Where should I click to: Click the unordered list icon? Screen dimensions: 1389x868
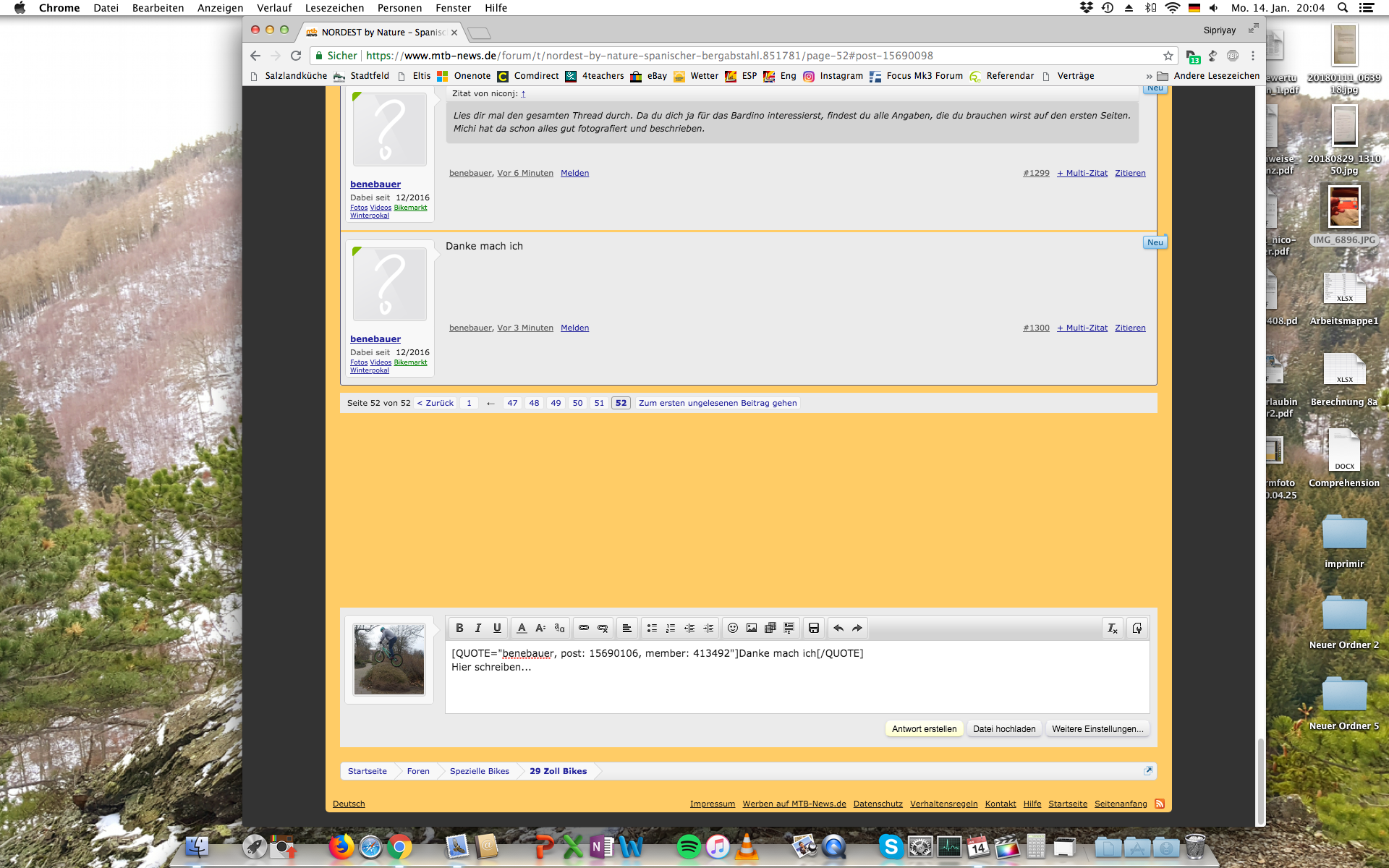tap(652, 628)
